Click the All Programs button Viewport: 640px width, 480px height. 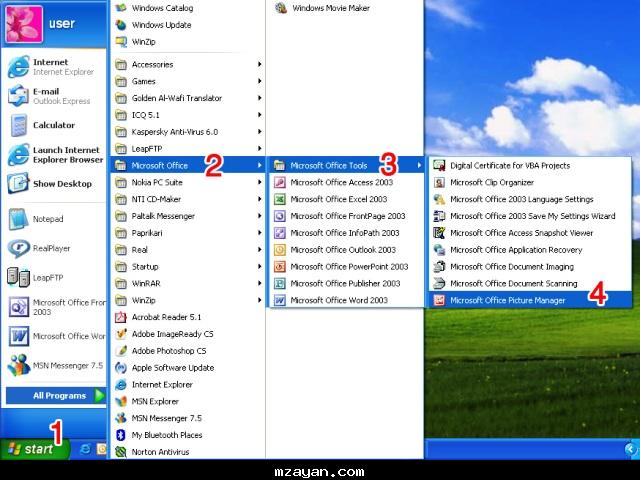point(56,396)
